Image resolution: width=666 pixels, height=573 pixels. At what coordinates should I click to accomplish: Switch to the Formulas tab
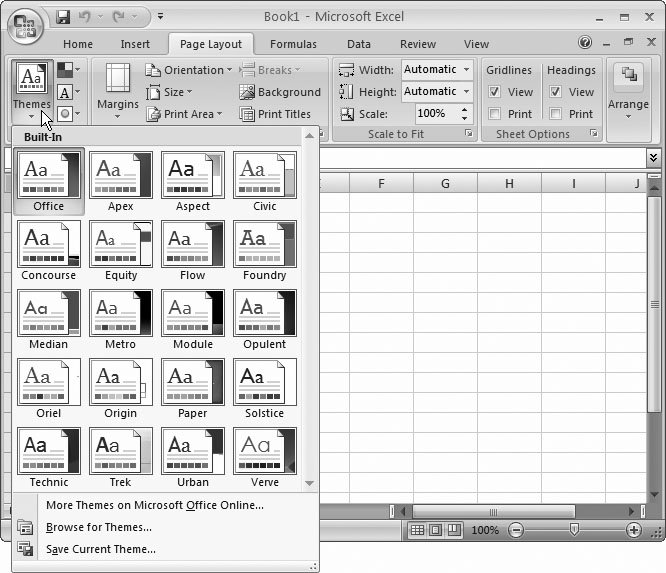293,44
